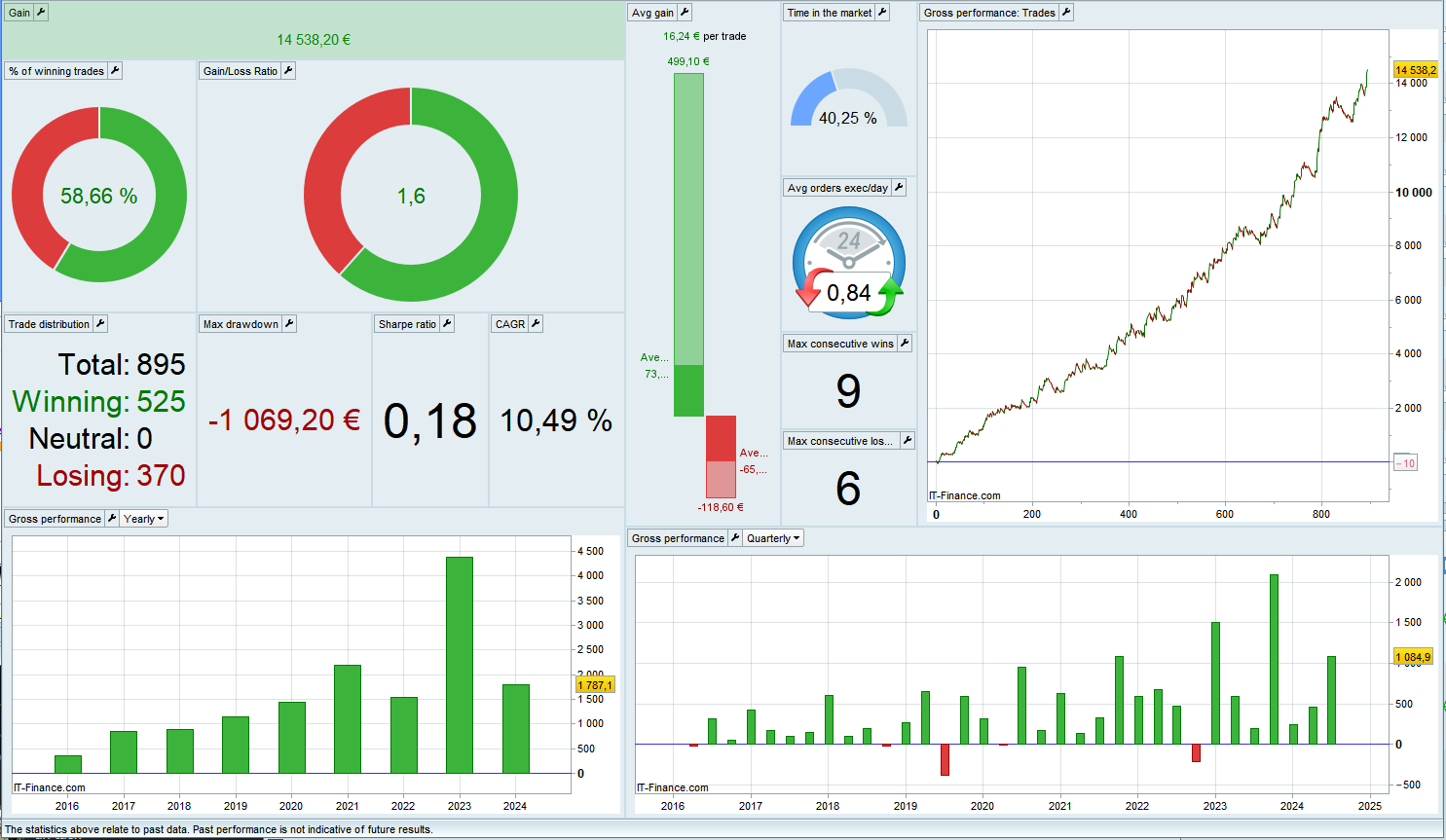The height and width of the screenshot is (840, 1446).
Task: Click the yellow 1 084,9 axis label
Action: pyautogui.click(x=1413, y=657)
